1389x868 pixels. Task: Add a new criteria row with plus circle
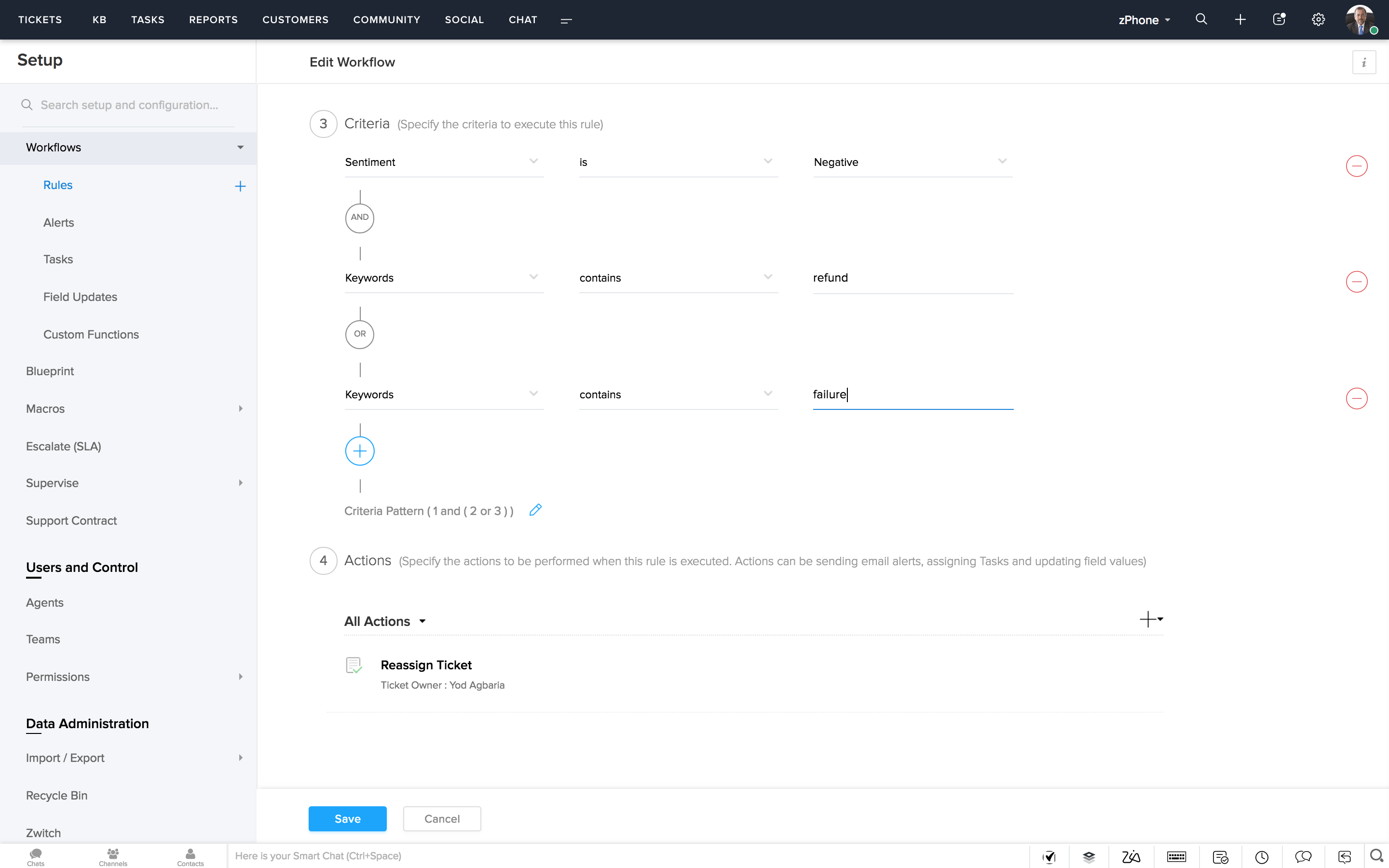(360, 451)
